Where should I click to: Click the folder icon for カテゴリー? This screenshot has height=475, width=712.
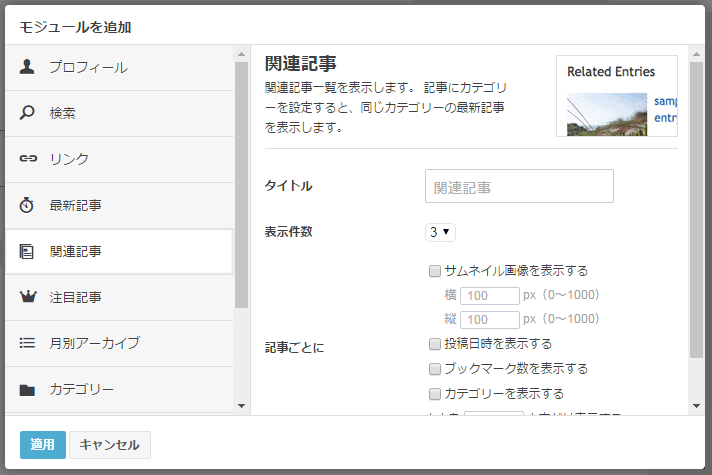27,390
